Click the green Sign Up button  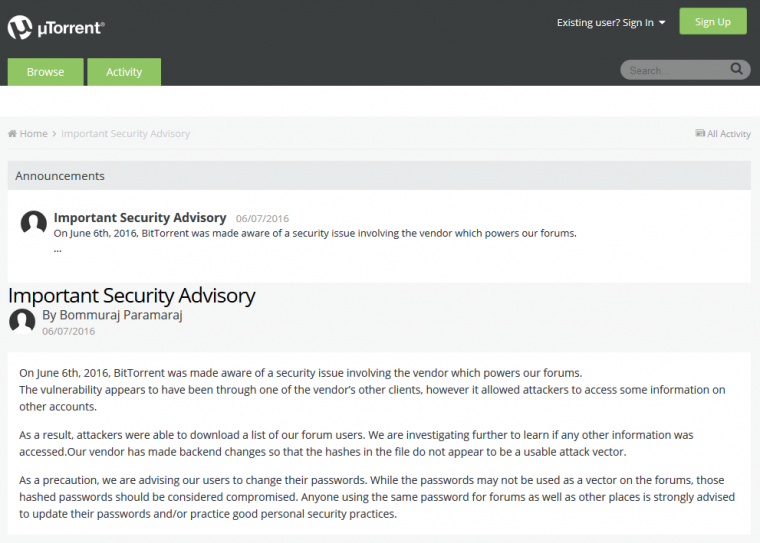[712, 21]
